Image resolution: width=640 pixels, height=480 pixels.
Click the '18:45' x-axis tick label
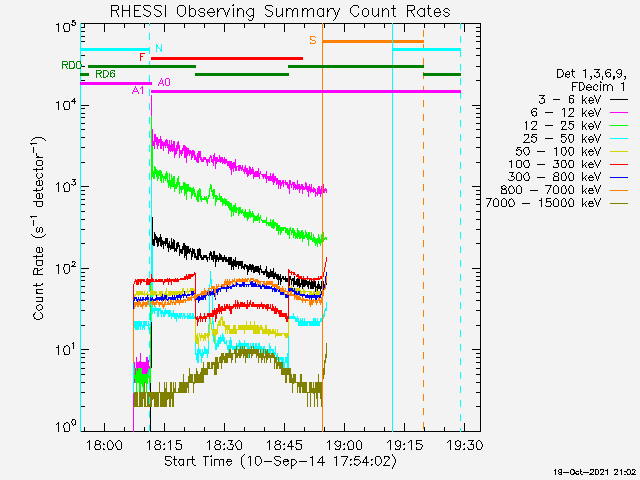click(x=284, y=445)
